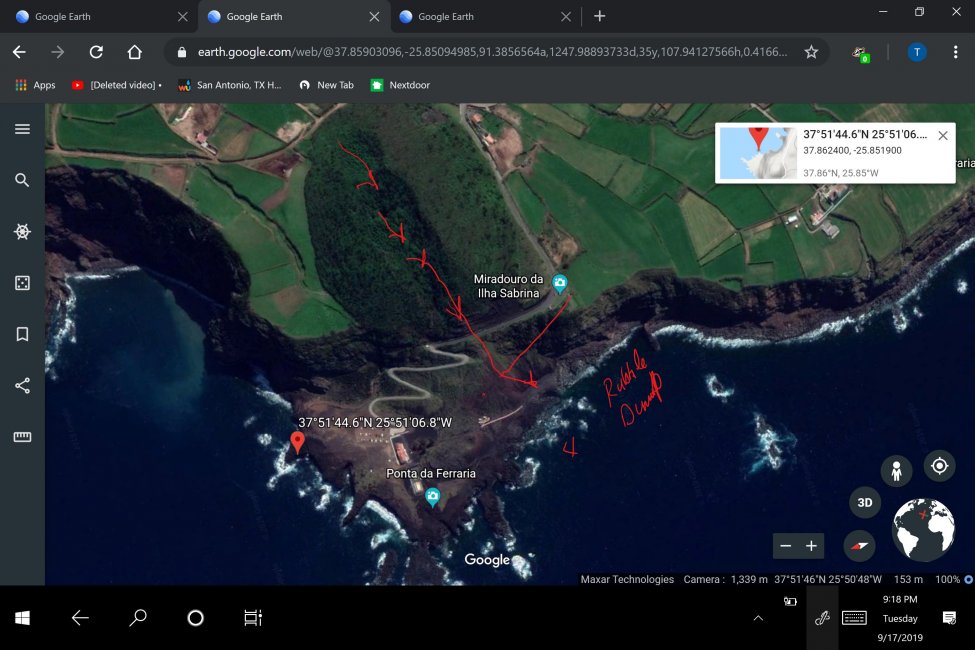Open the Nextdoor bookmark
The width and height of the screenshot is (975, 650).
(400, 85)
